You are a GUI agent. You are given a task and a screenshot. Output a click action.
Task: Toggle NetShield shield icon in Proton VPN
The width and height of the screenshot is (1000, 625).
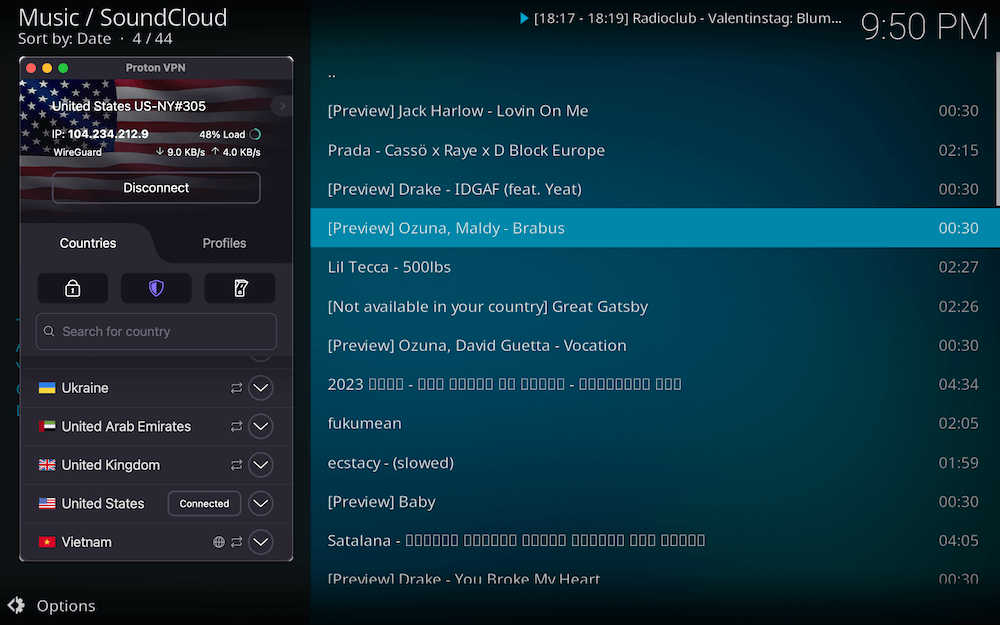[156, 288]
